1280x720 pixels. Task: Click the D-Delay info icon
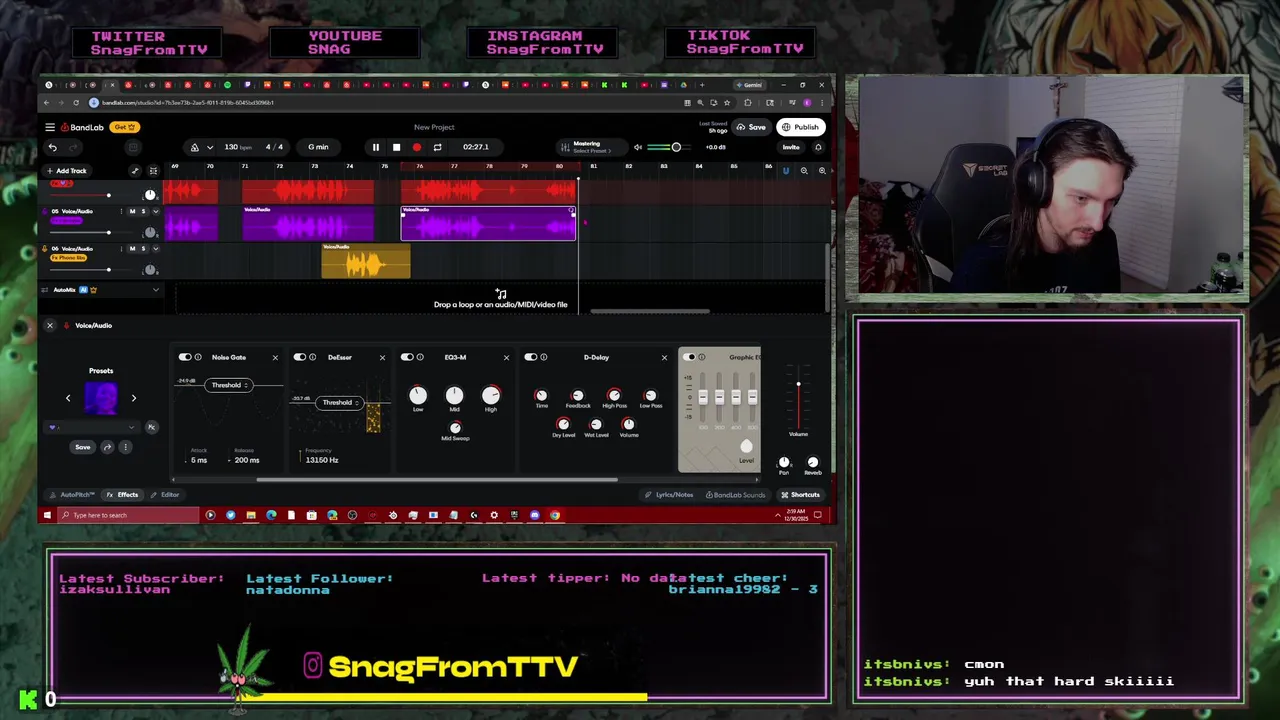[544, 357]
